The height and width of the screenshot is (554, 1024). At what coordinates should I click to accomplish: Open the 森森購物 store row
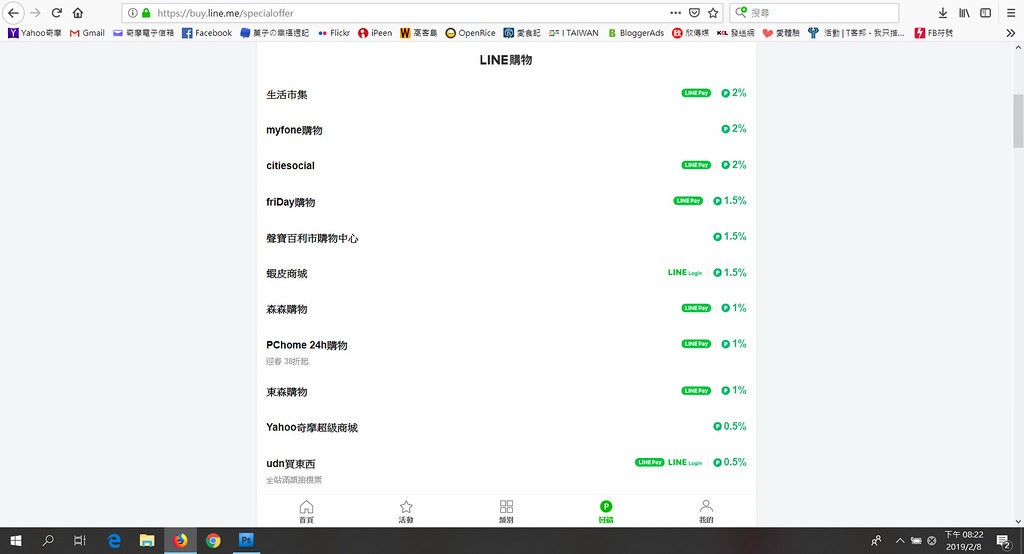point(506,308)
